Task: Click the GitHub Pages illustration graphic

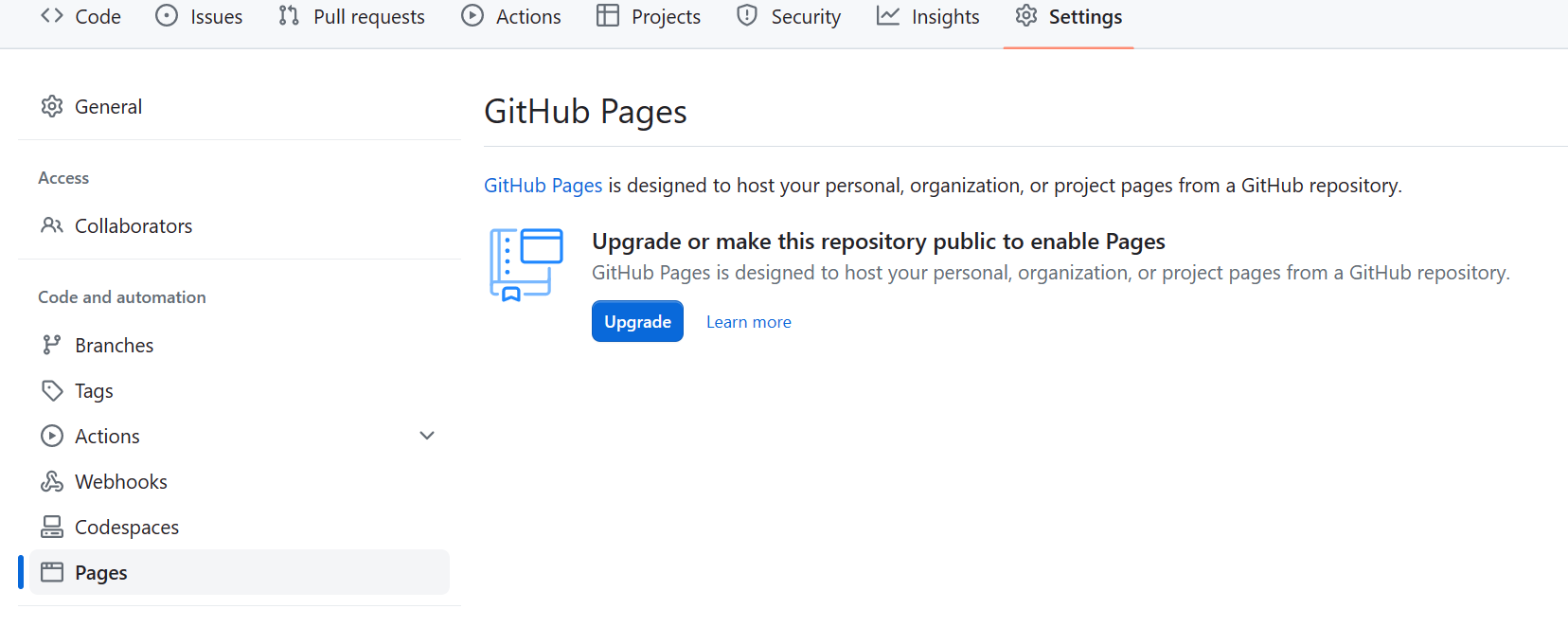Action: (x=526, y=265)
